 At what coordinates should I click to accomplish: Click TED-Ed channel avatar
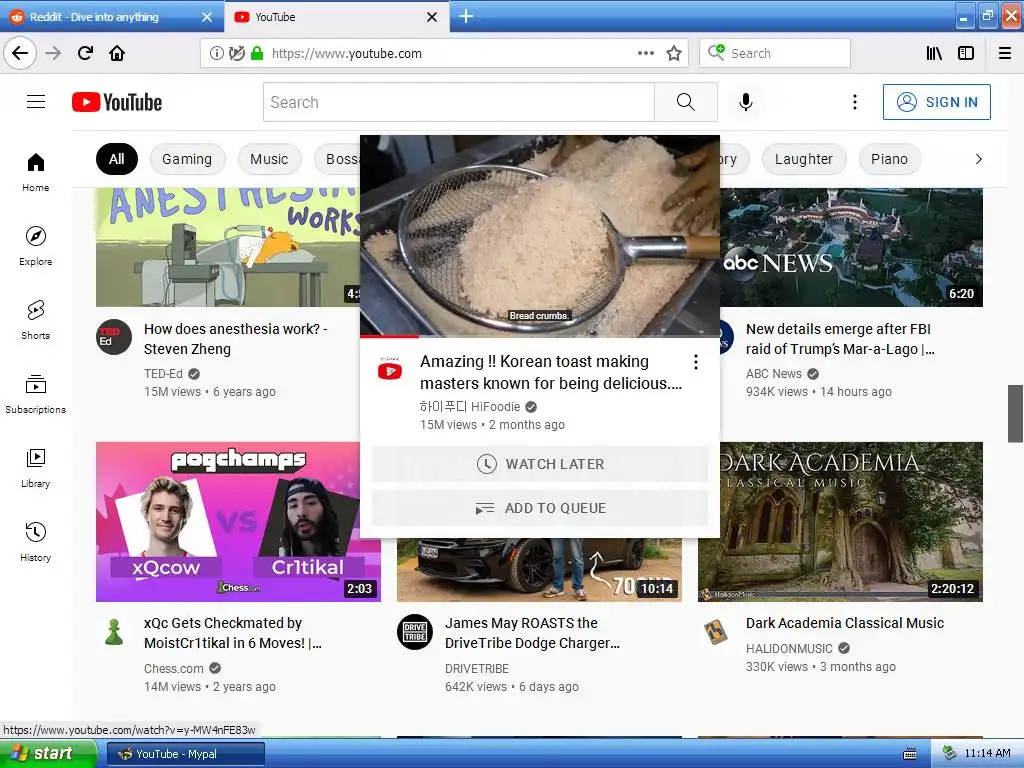(x=114, y=337)
